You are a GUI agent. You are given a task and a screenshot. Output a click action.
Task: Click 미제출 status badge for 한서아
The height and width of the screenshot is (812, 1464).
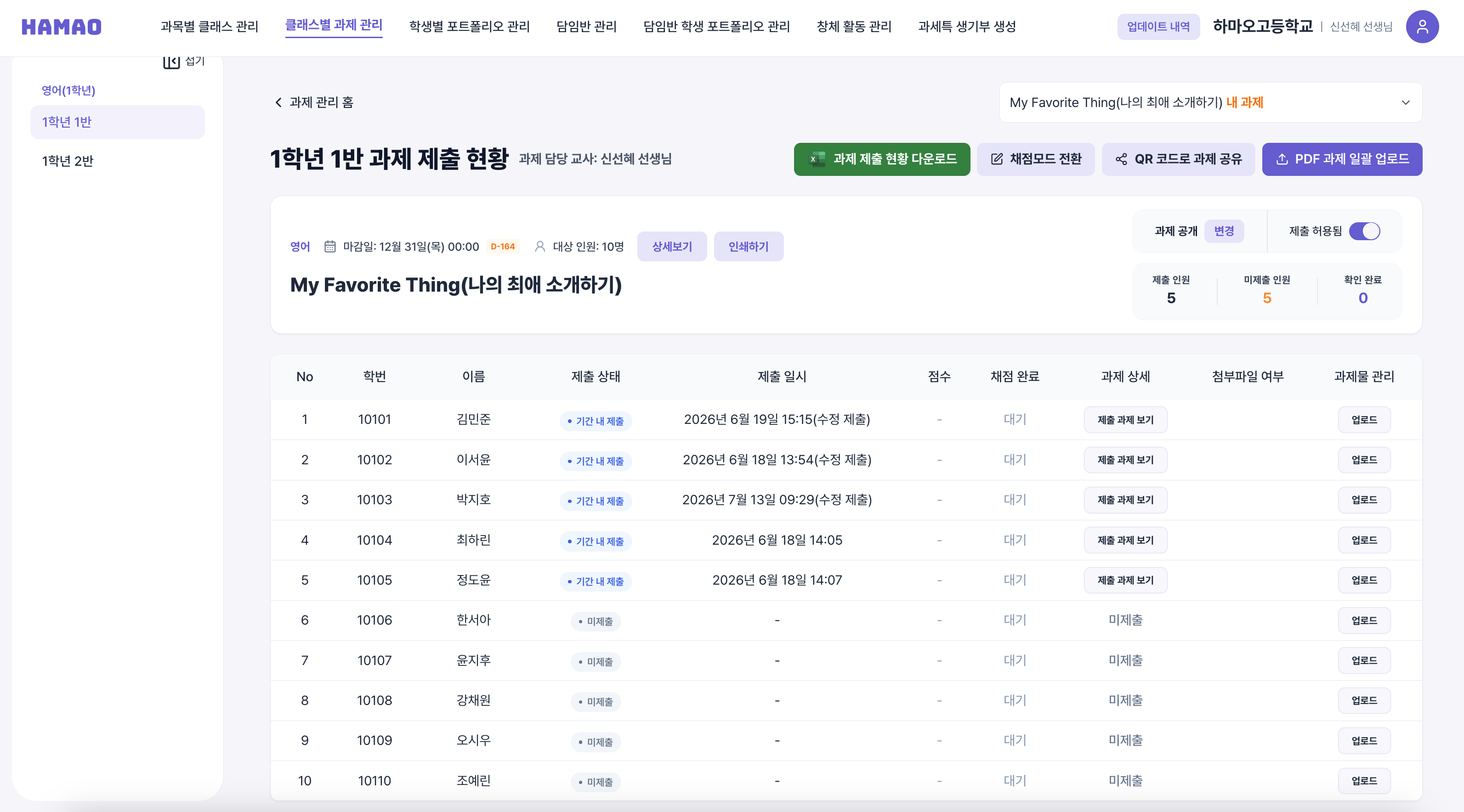click(596, 622)
